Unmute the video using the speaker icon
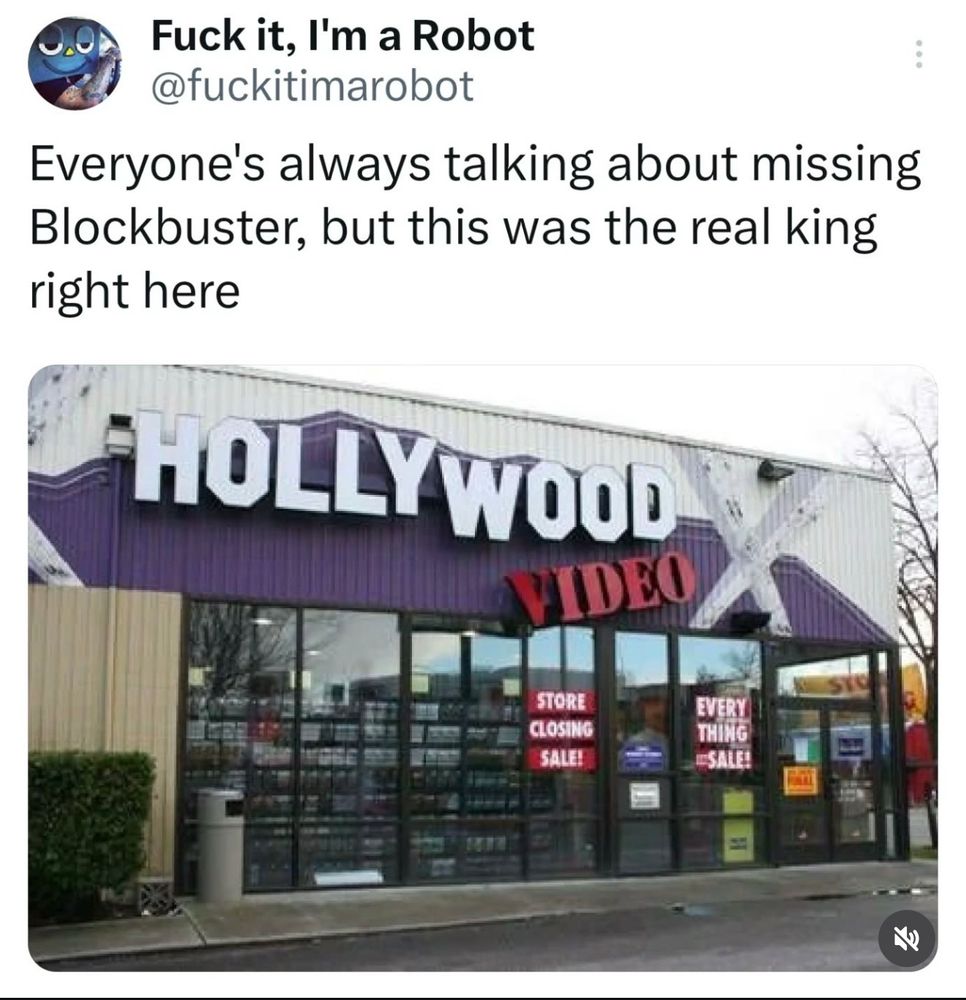The height and width of the screenshot is (1000, 966). click(907, 939)
